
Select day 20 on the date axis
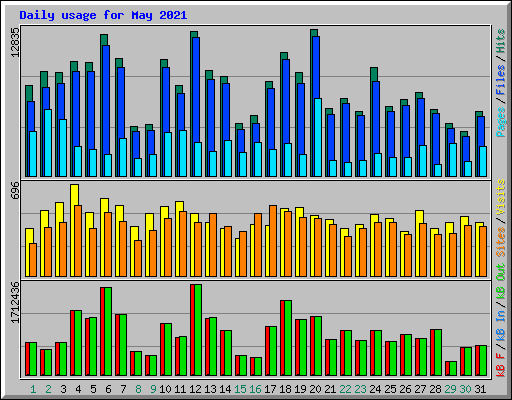click(x=315, y=389)
